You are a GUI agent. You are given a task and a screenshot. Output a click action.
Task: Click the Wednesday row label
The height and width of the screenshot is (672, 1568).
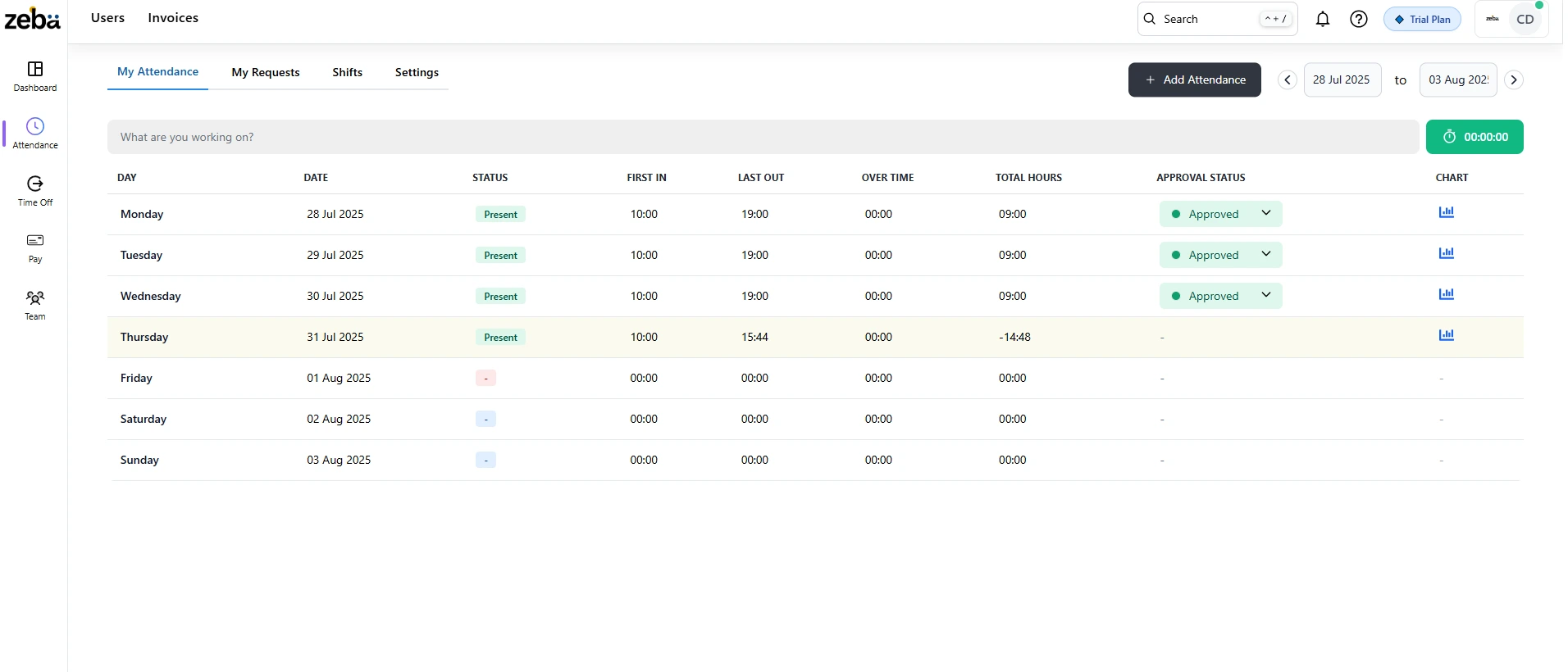coord(151,296)
